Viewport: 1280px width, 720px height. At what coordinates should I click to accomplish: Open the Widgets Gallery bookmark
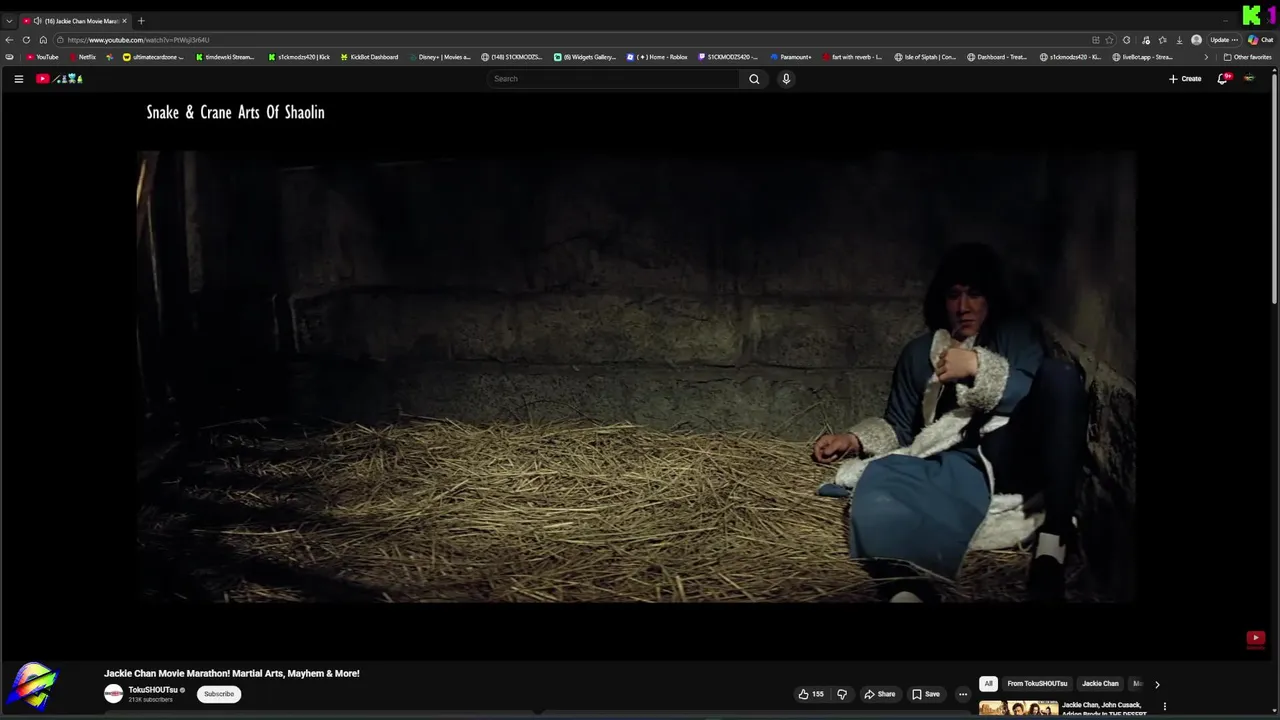(585, 57)
